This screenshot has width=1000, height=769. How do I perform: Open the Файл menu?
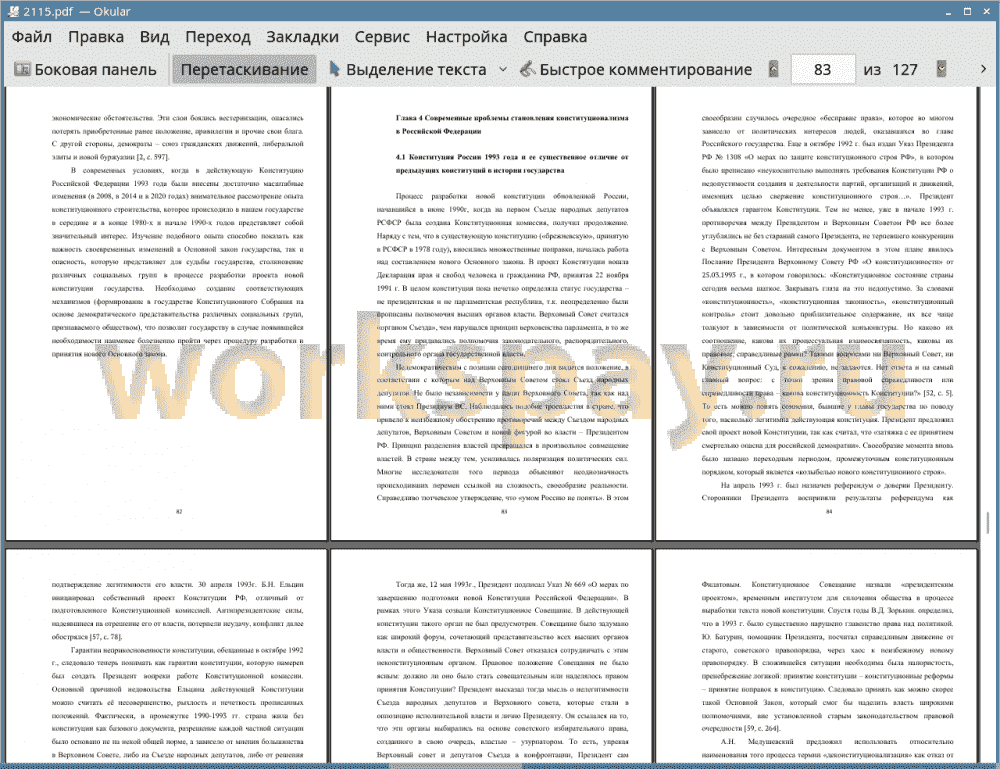tap(32, 37)
